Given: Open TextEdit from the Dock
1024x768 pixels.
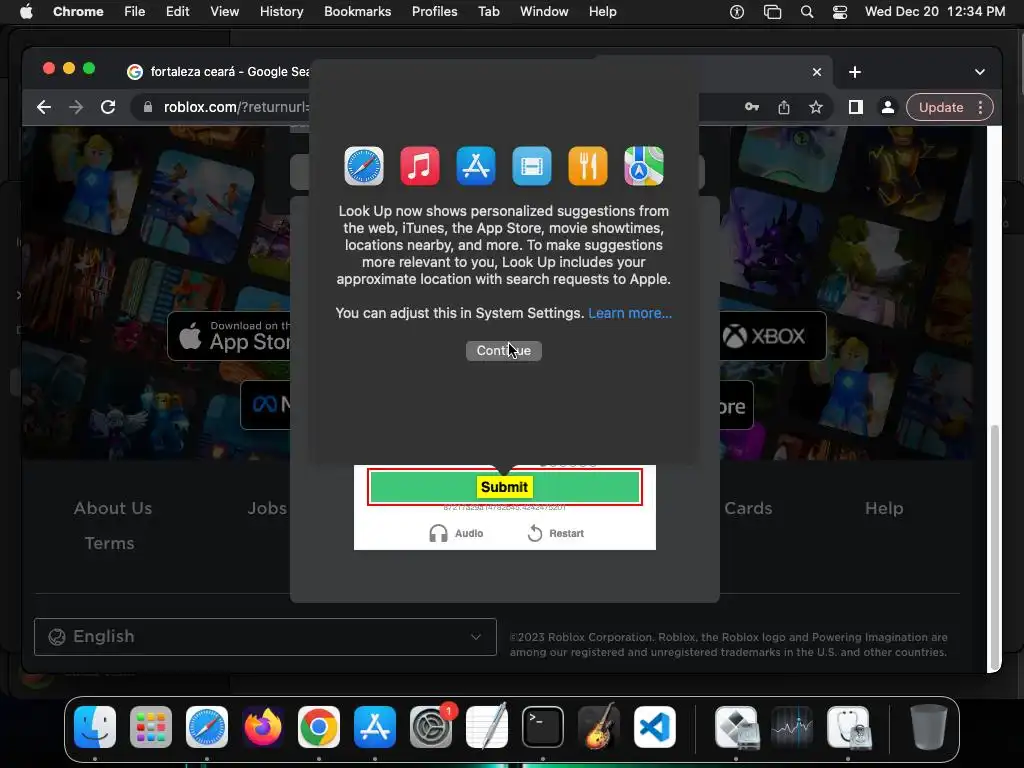Looking at the screenshot, I should 487,727.
